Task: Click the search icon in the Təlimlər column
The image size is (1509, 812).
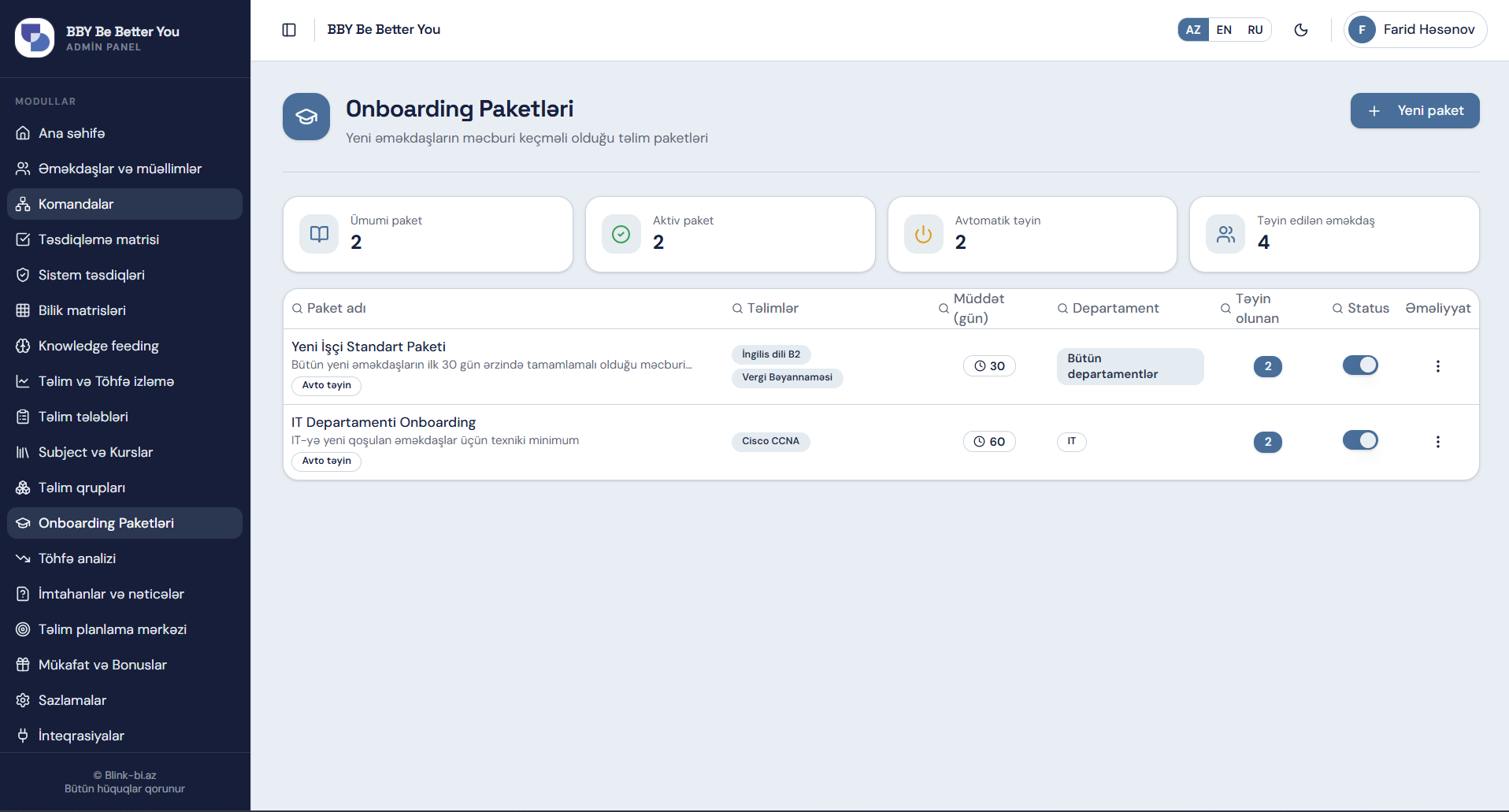Action: (x=738, y=309)
